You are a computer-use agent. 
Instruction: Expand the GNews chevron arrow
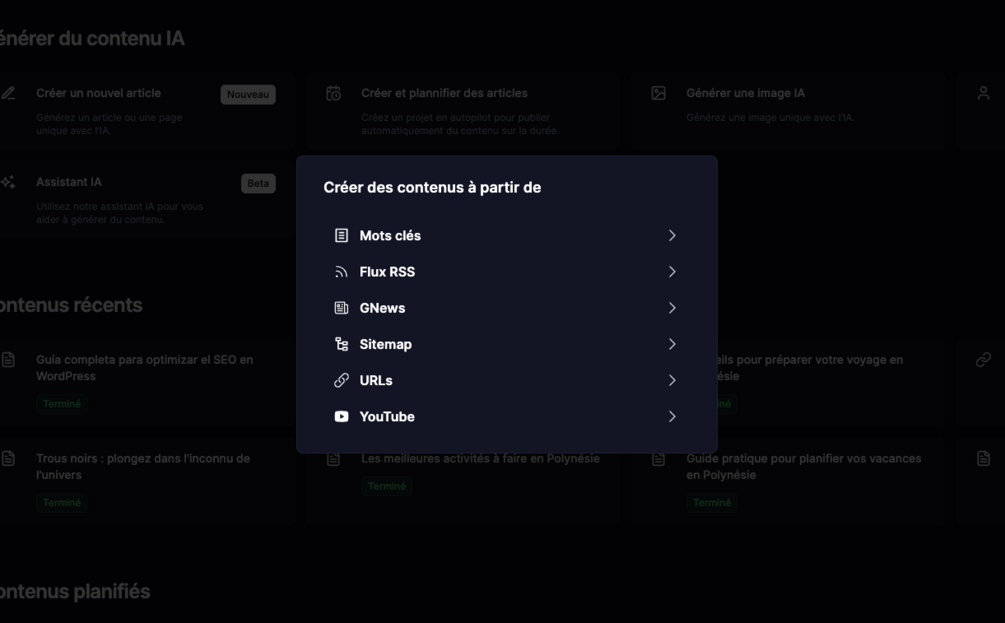672,308
